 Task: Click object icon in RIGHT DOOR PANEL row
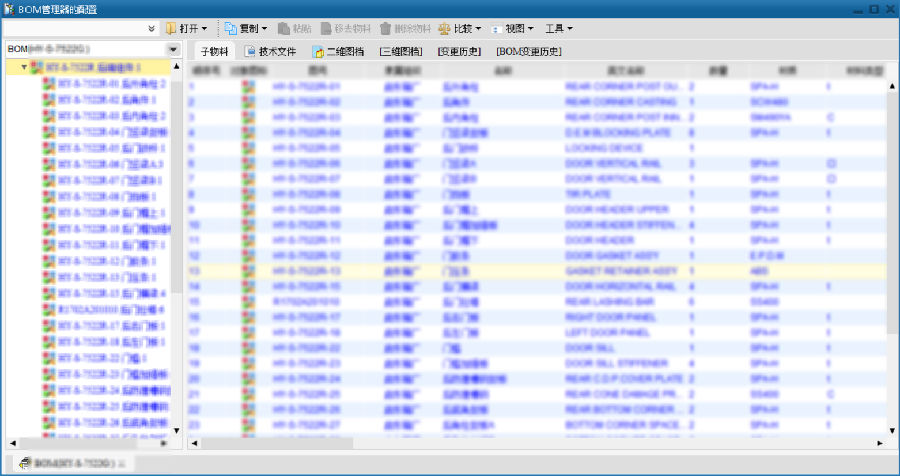[x=248, y=317]
